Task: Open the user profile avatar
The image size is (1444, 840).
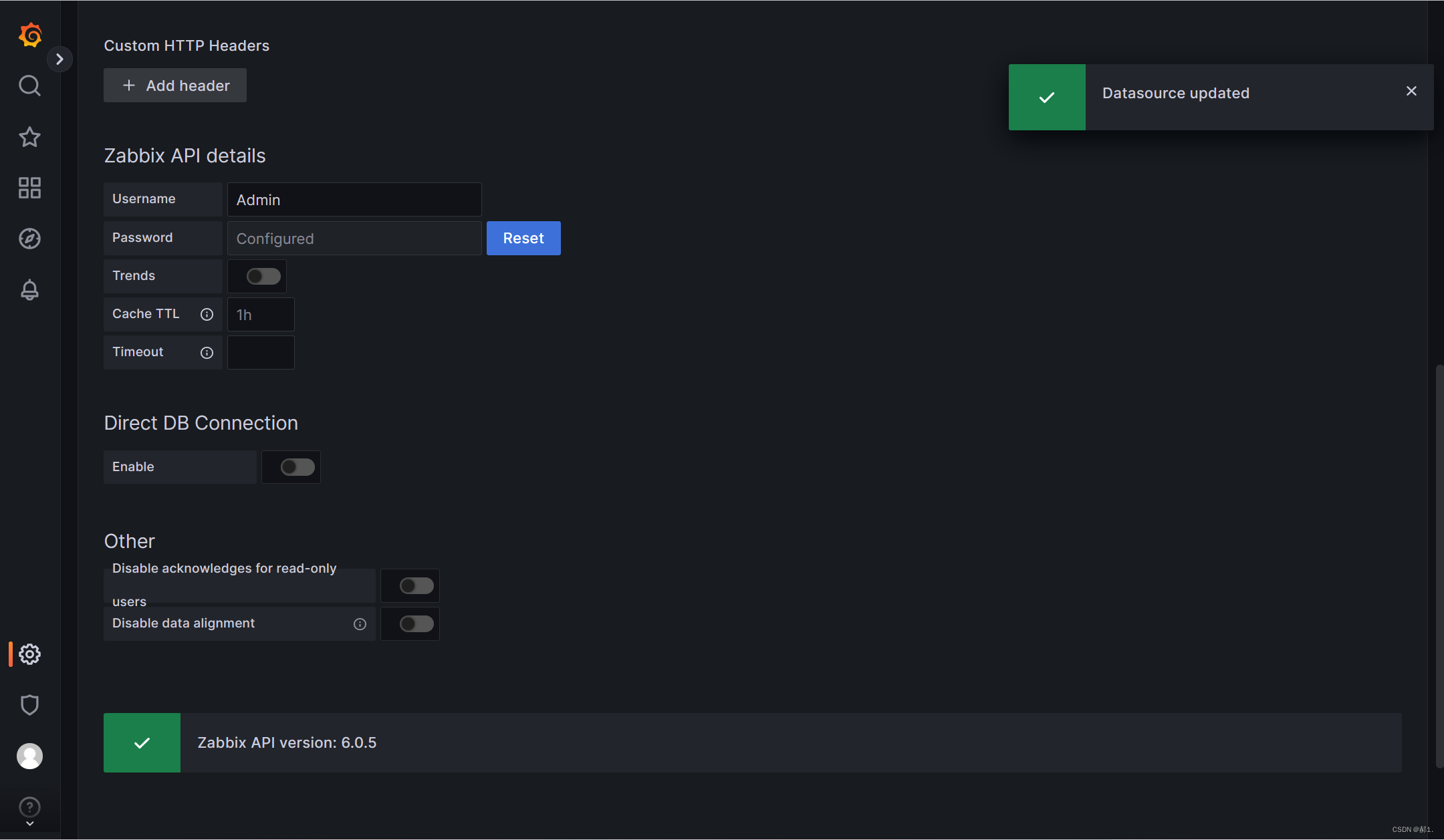Action: (29, 756)
